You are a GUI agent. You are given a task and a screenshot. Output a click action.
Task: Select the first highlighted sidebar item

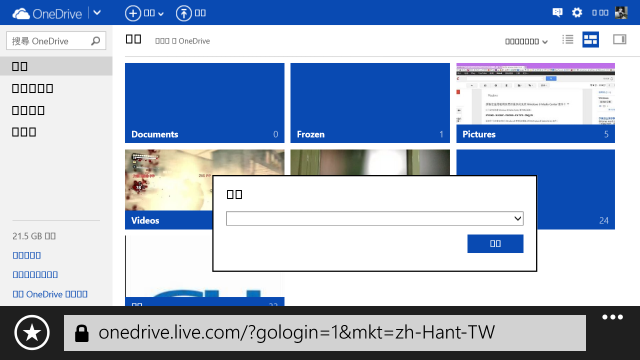pyautogui.click(x=56, y=66)
